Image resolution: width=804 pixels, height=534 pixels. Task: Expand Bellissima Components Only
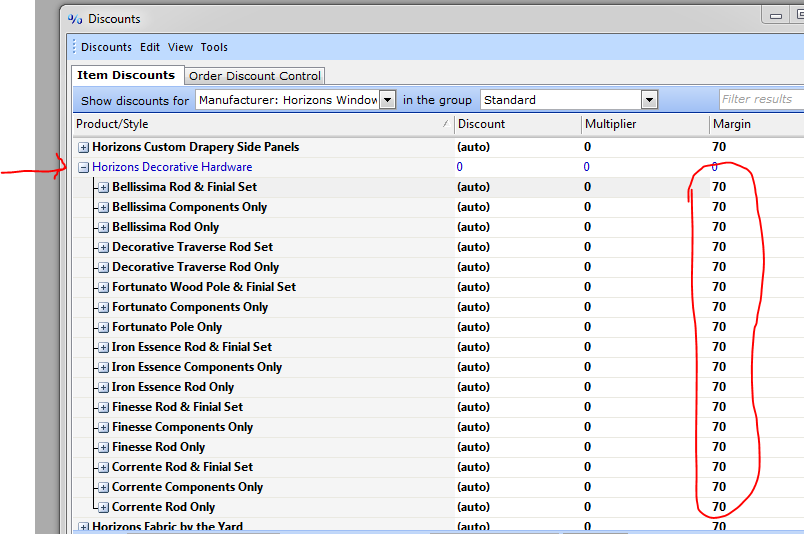point(104,208)
